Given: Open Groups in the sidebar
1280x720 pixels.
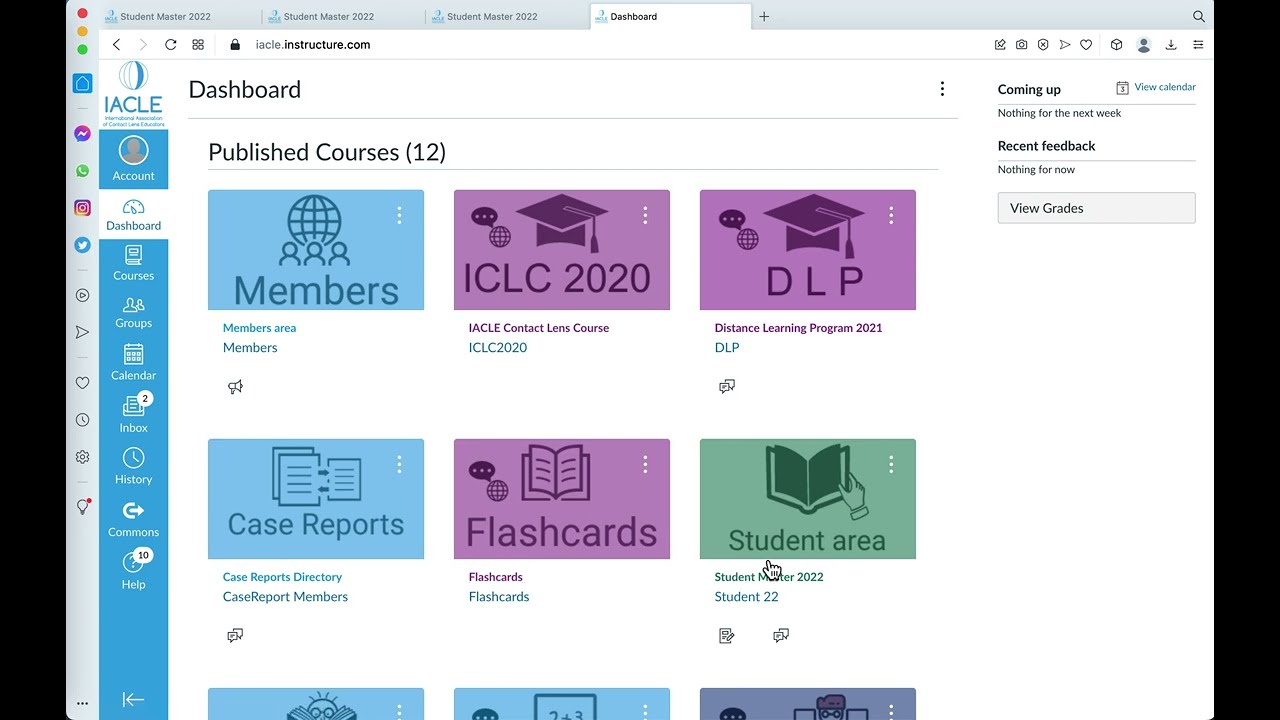Looking at the screenshot, I should tap(133, 313).
